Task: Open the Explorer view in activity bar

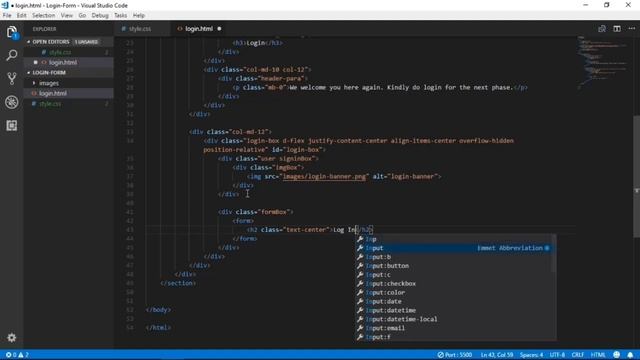Action: click(x=11, y=32)
